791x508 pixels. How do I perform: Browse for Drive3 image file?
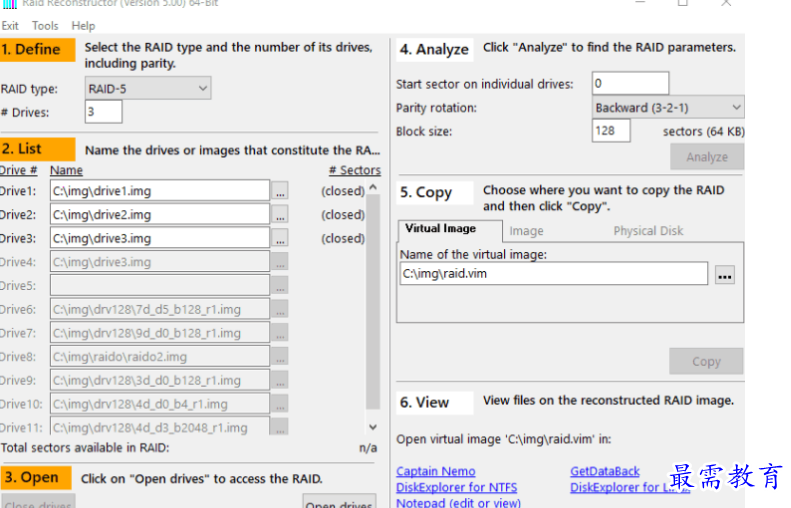click(x=280, y=239)
